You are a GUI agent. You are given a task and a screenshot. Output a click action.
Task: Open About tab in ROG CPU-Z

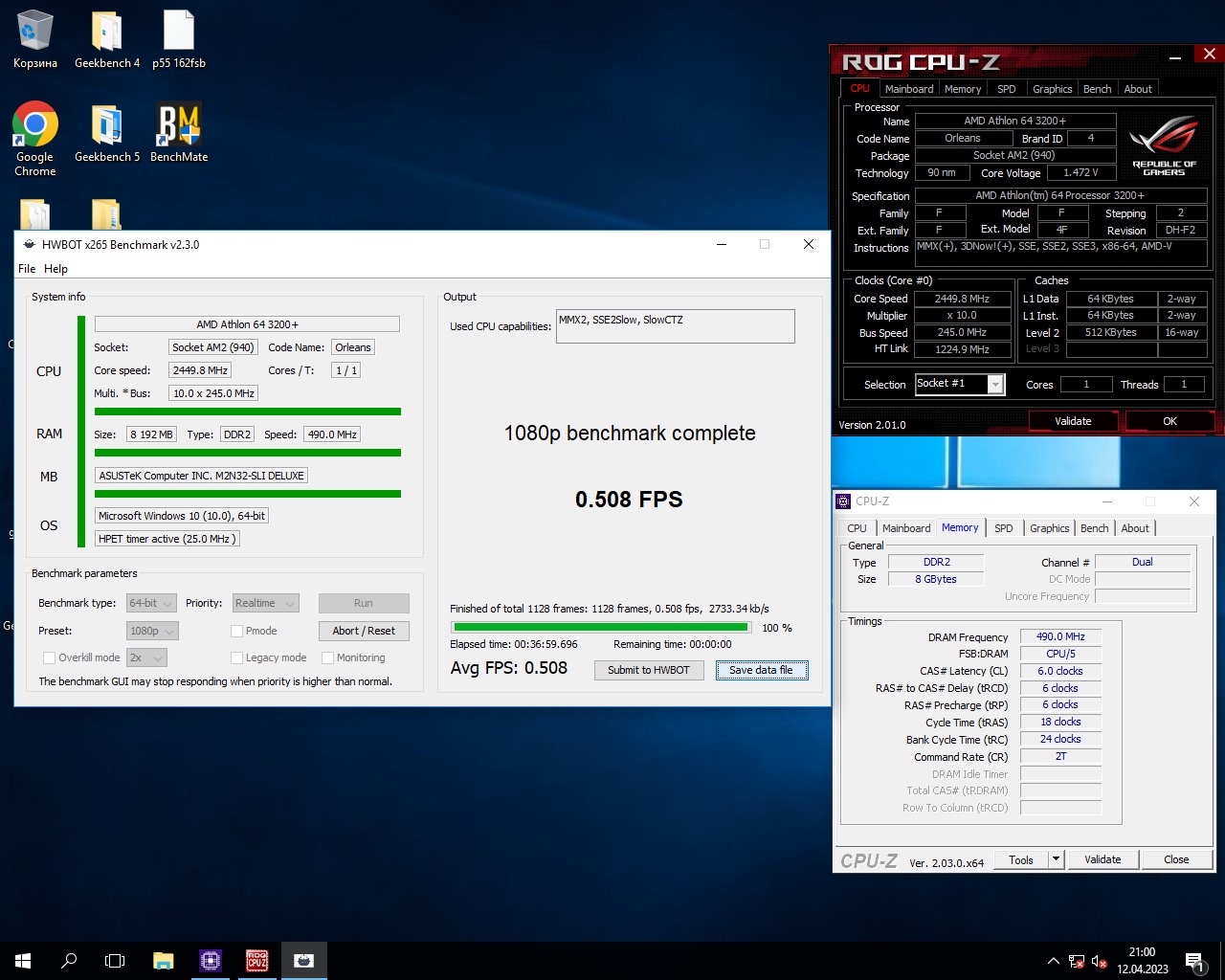tap(1138, 89)
